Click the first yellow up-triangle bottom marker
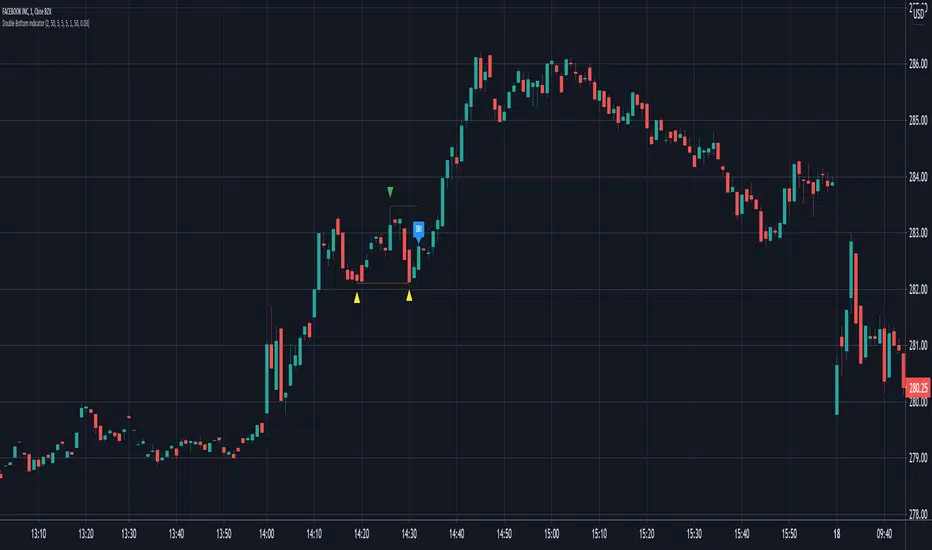 point(357,298)
